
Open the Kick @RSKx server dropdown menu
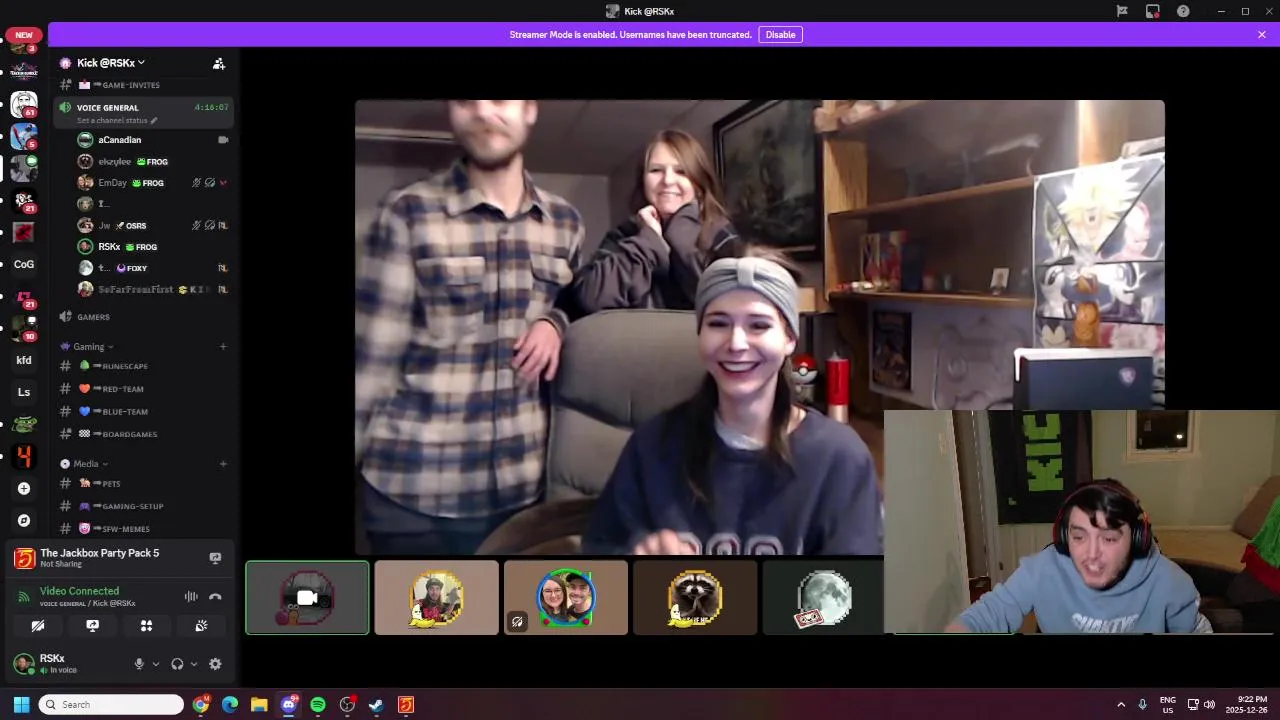pos(111,63)
